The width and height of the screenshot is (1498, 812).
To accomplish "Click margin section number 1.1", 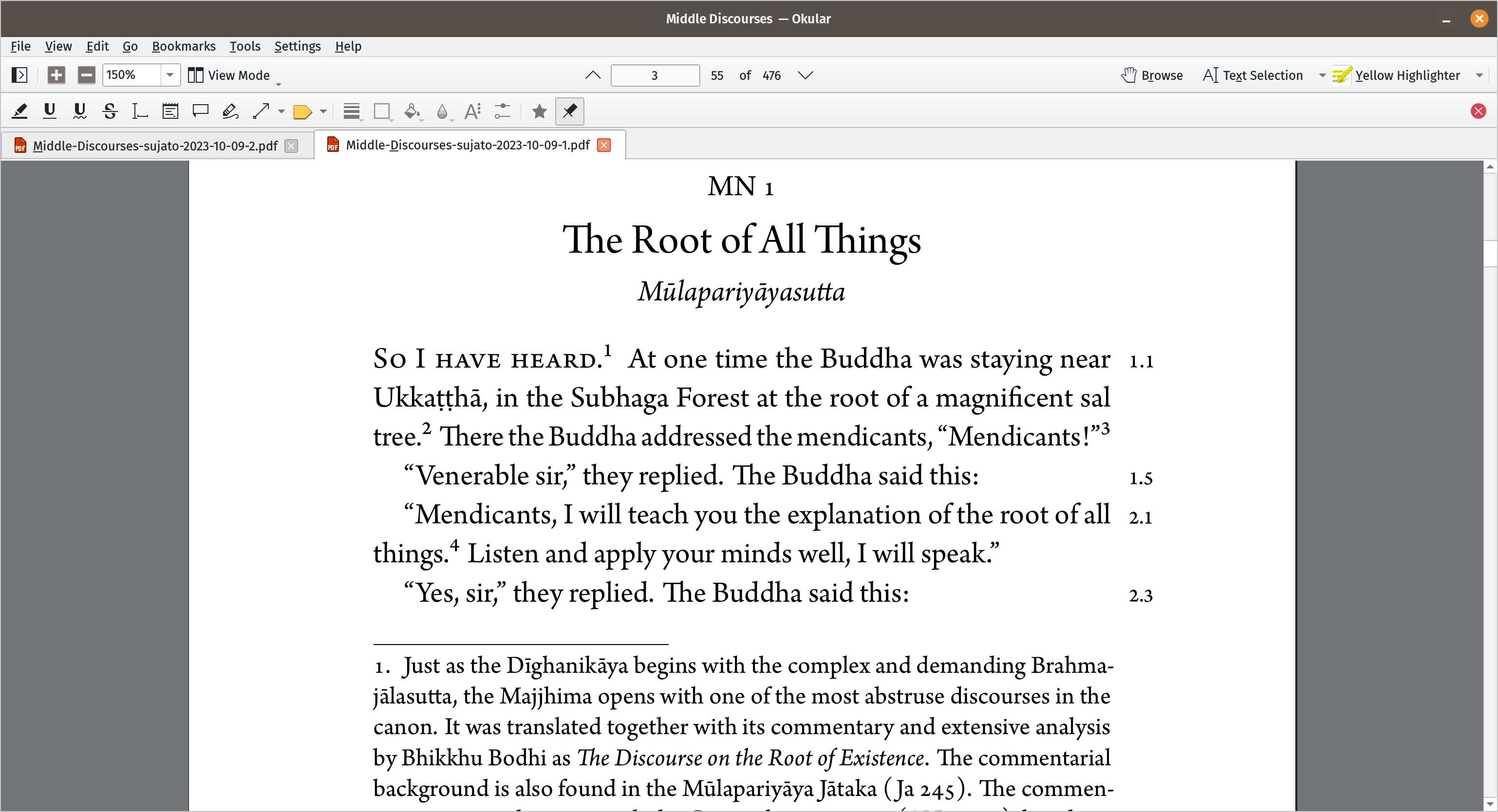I will pos(1141,362).
